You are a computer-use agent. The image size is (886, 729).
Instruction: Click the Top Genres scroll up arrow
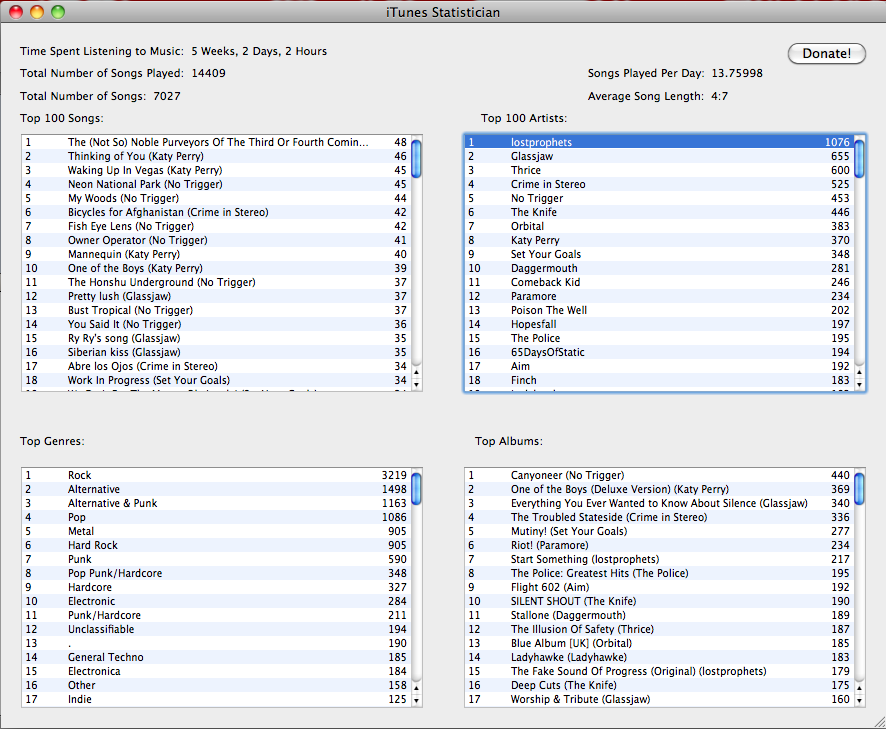(416, 688)
